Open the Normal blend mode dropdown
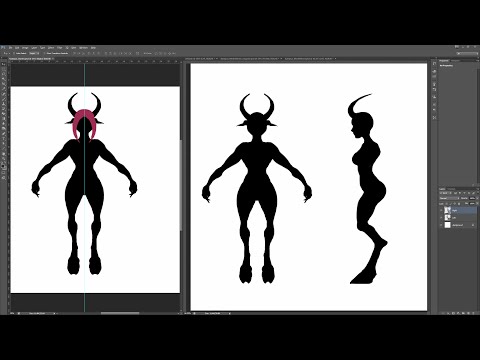Screen dimensions: 480x360 pos(449,198)
